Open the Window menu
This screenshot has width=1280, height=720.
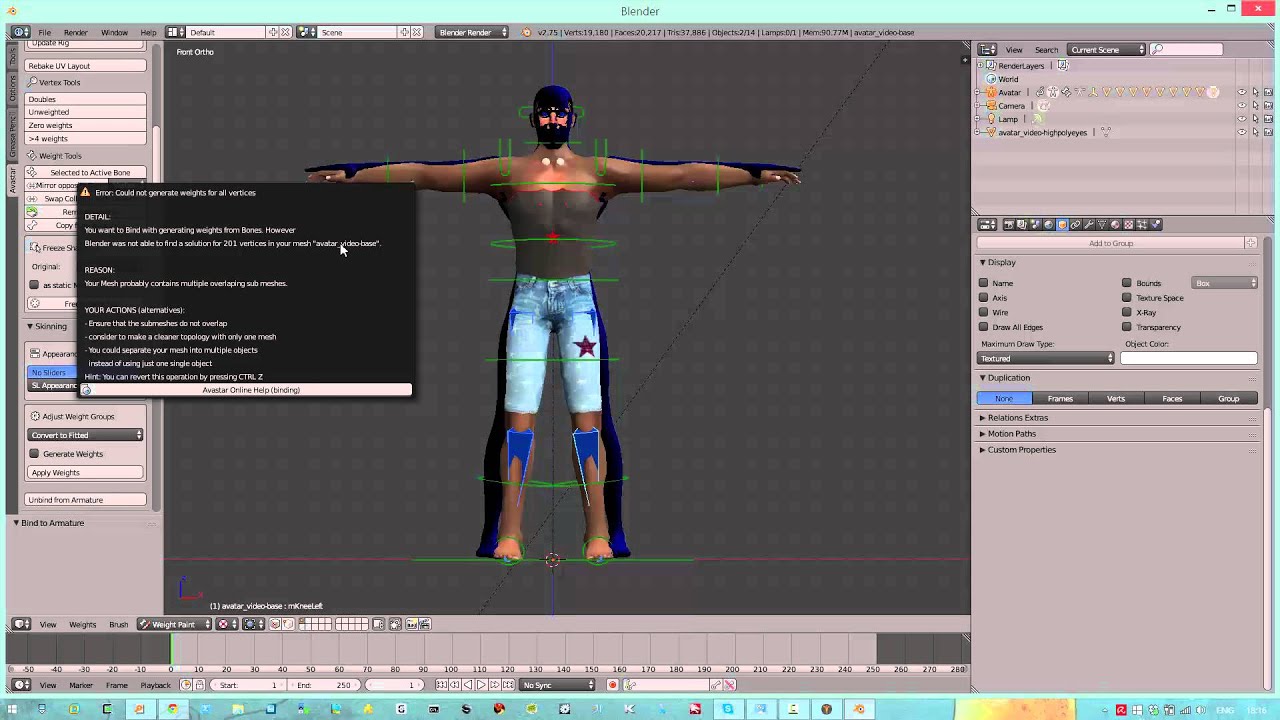[114, 32]
